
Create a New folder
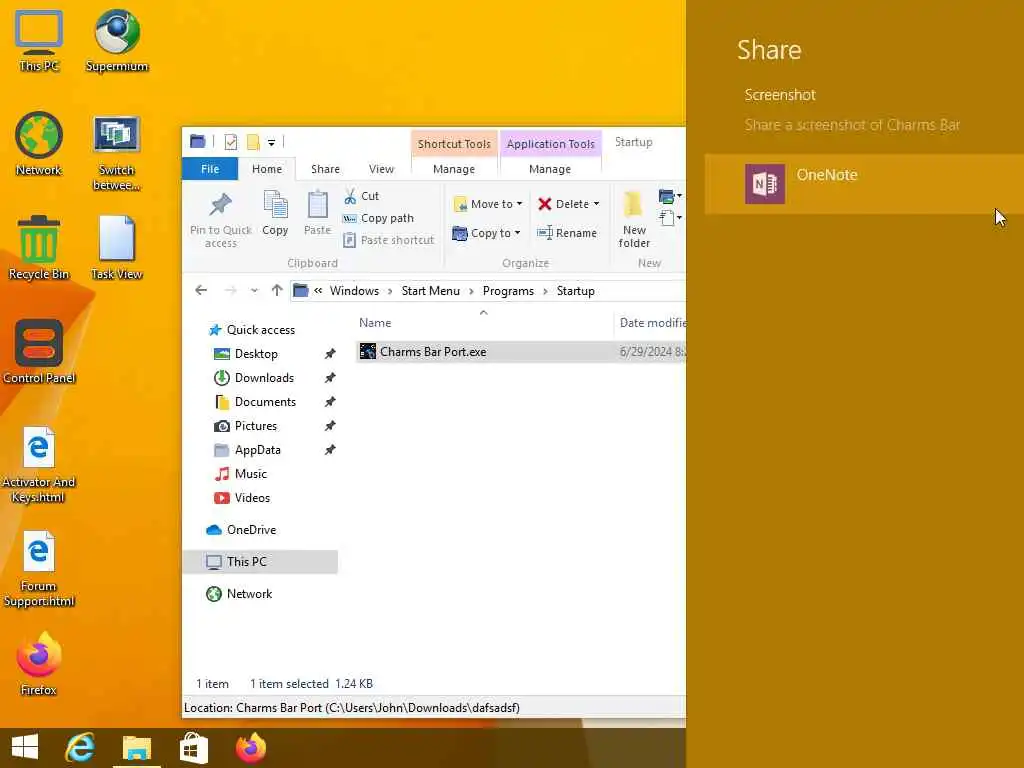634,220
